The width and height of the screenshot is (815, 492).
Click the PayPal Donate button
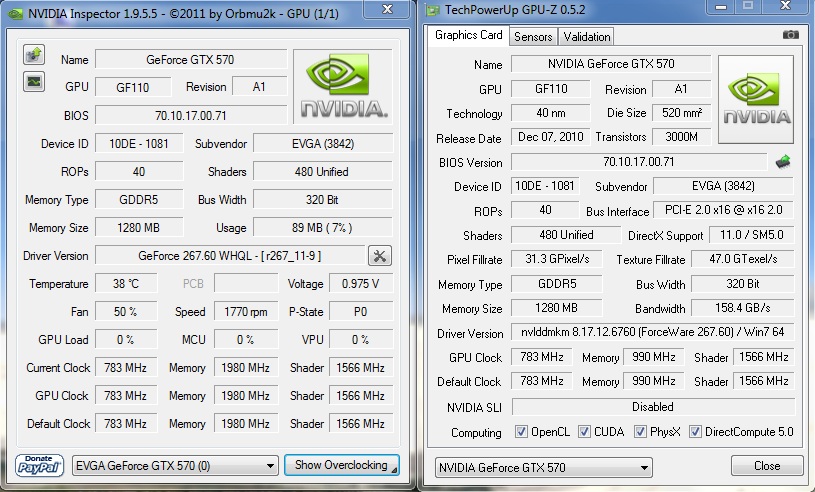40,465
